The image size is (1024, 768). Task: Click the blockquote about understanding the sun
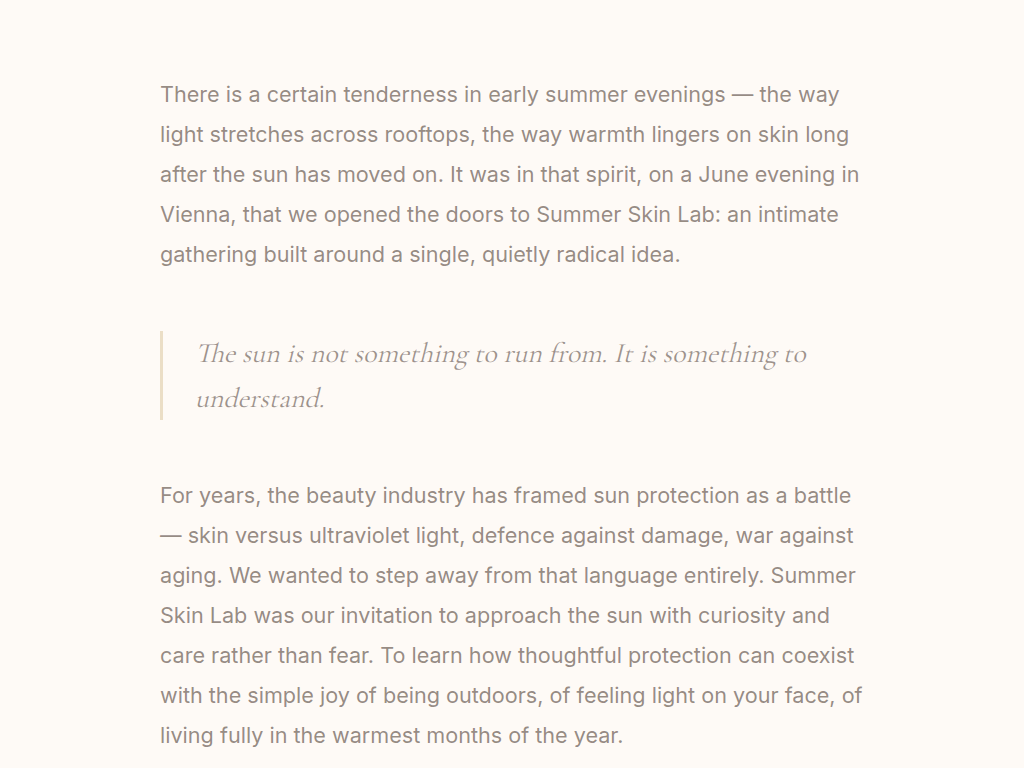coord(500,375)
